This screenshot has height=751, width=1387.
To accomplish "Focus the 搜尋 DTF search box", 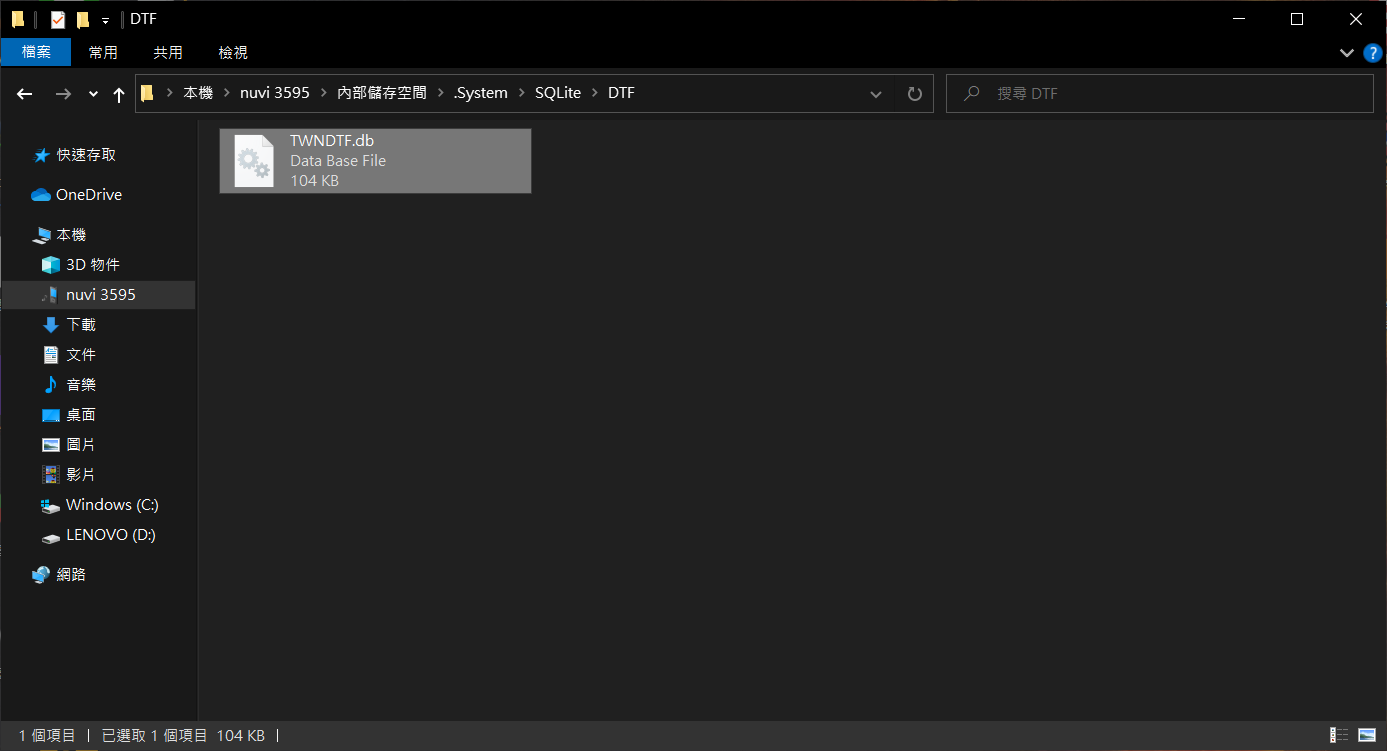I will point(1160,94).
